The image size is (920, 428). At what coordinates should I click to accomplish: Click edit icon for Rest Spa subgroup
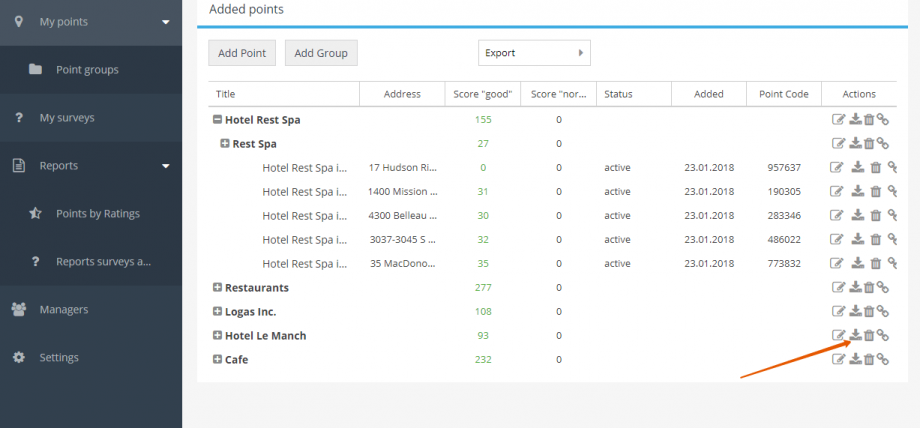(839, 144)
